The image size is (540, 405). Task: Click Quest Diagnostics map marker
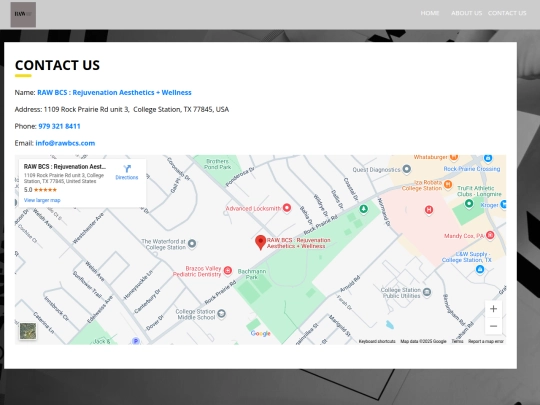407,169
